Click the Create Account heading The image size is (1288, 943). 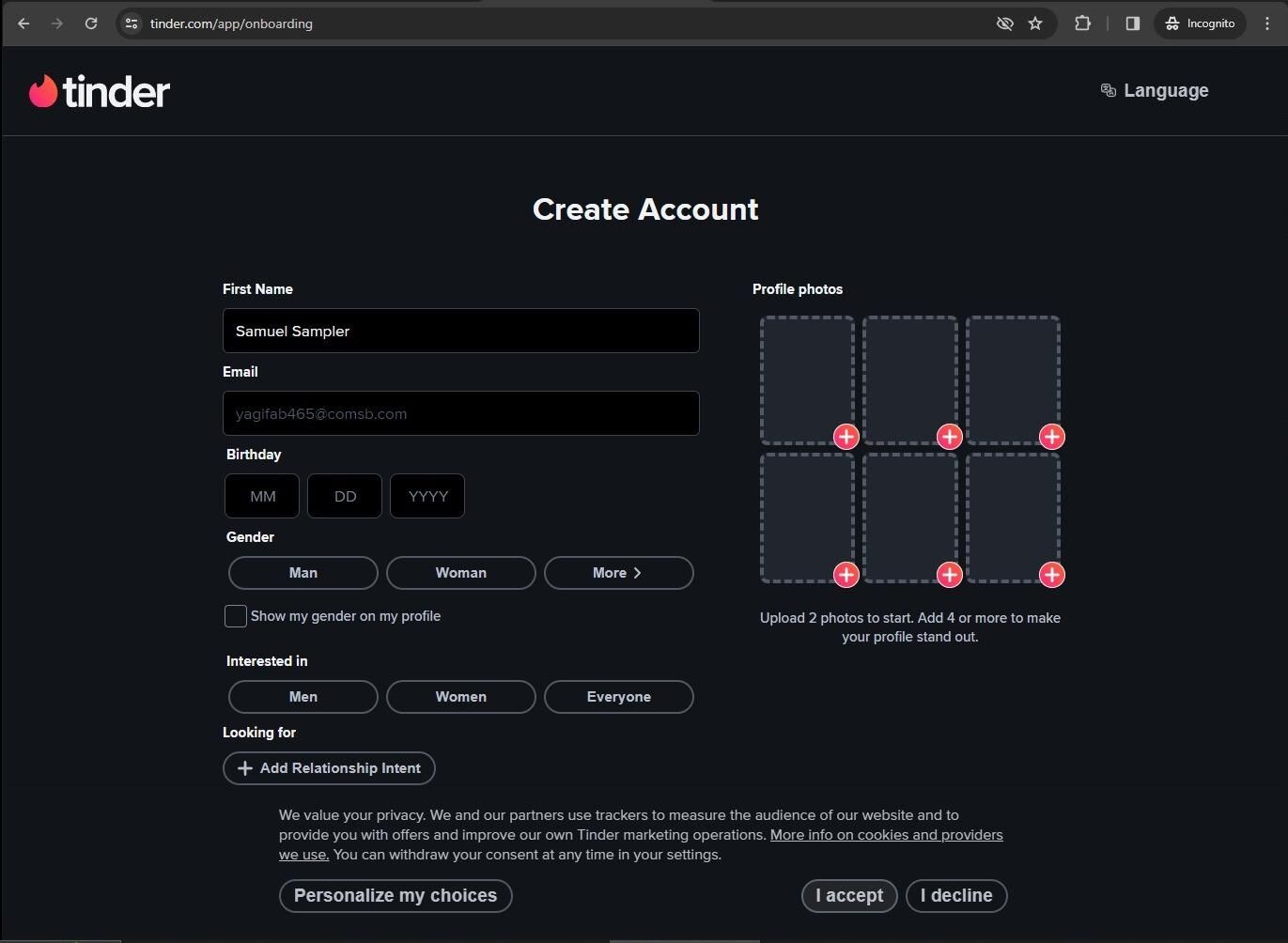[x=645, y=209]
